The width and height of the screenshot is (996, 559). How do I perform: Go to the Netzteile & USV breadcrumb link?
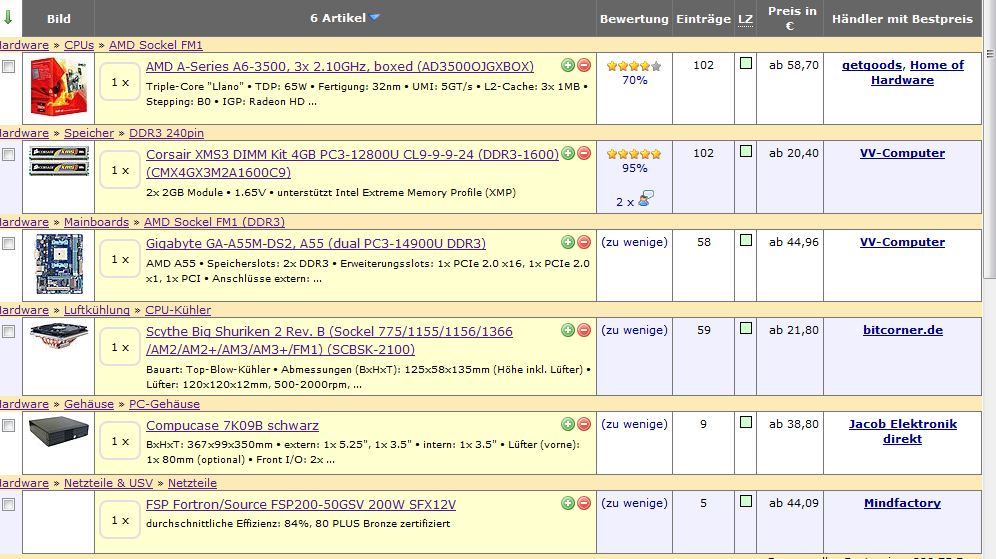click(109, 483)
